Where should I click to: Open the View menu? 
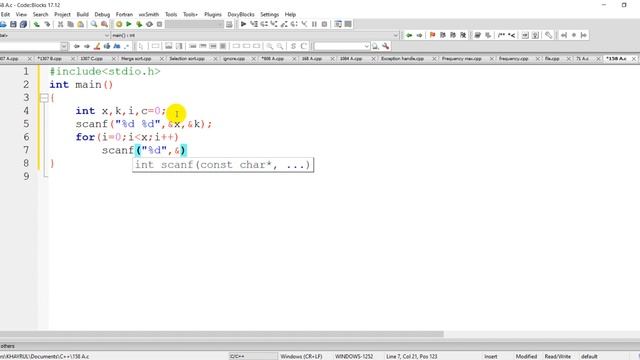(21, 14)
